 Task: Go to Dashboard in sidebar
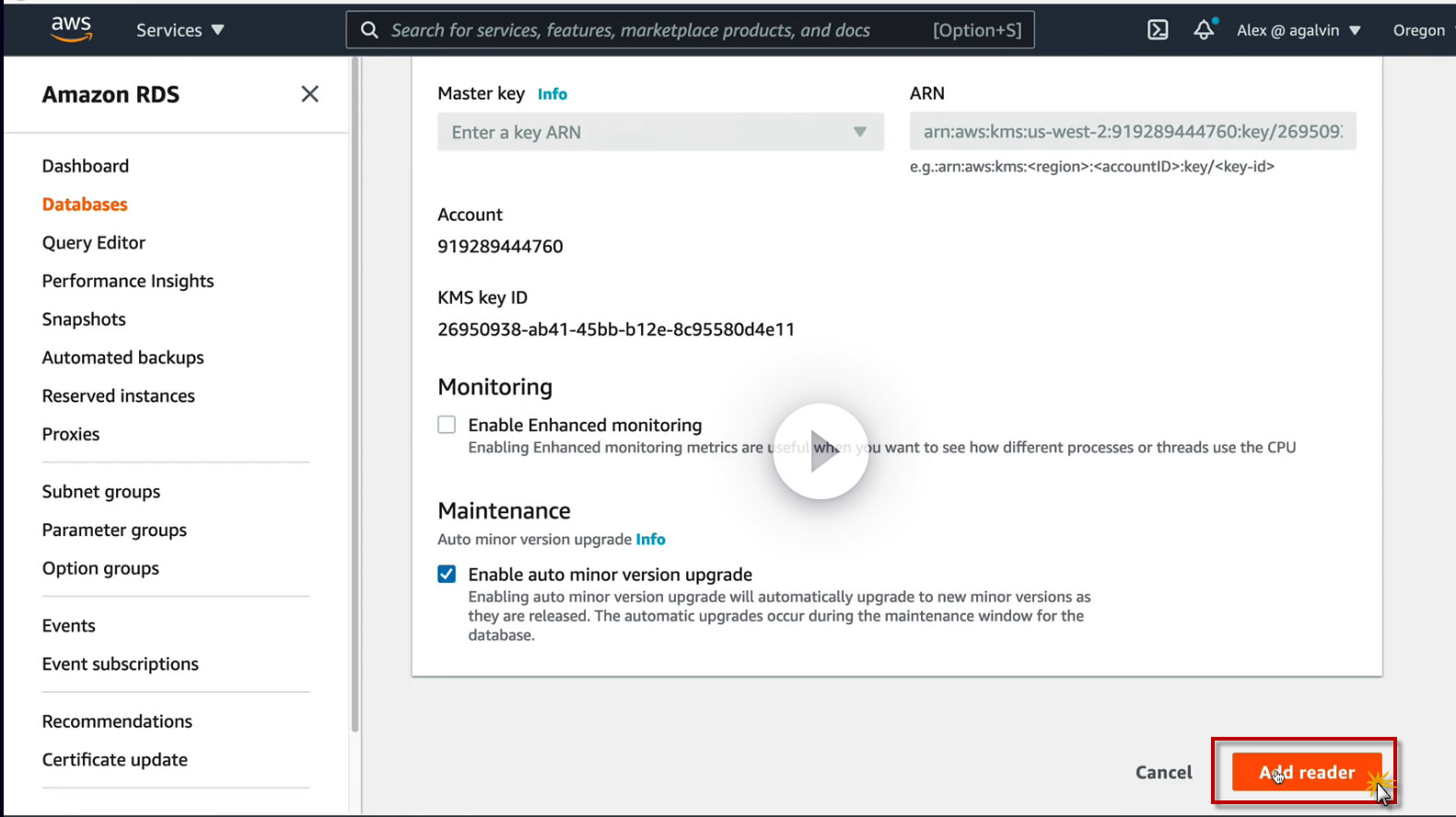86,166
